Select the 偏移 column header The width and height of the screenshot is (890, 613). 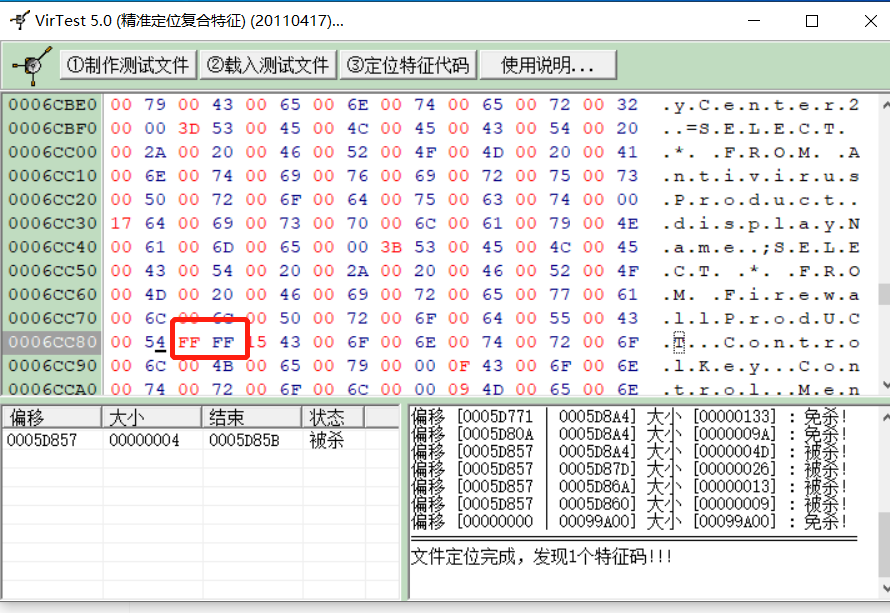pos(52,418)
